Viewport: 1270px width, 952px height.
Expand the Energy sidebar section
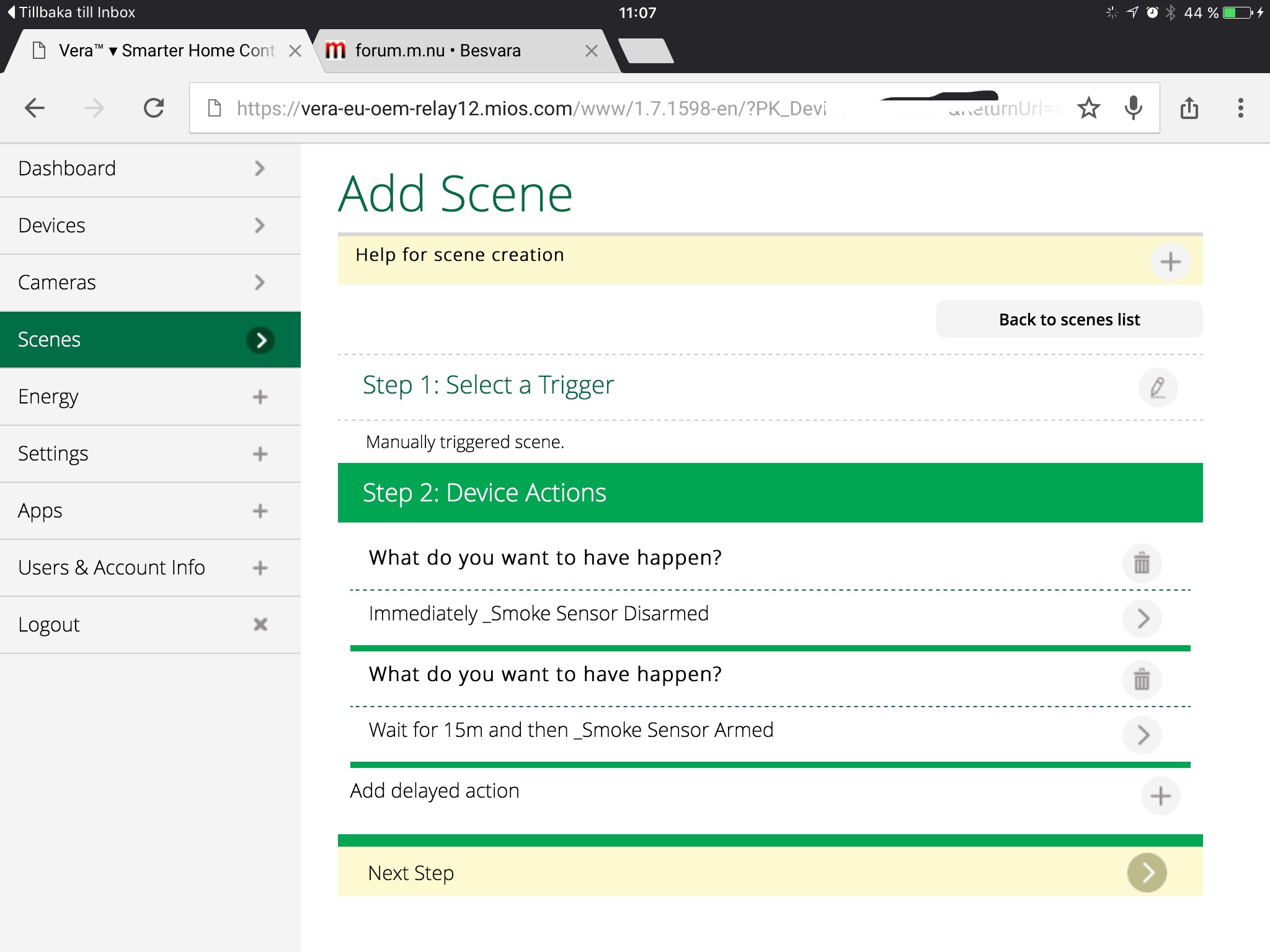coord(260,397)
